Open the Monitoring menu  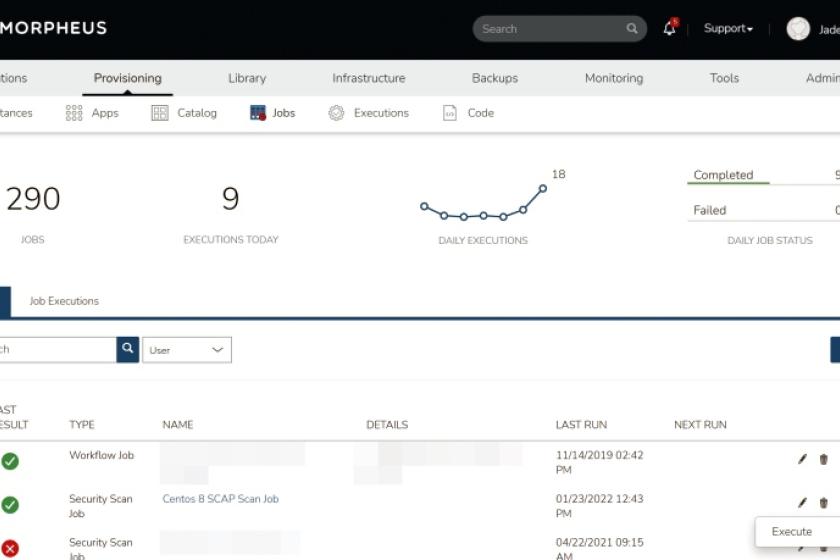pyautogui.click(x=614, y=78)
